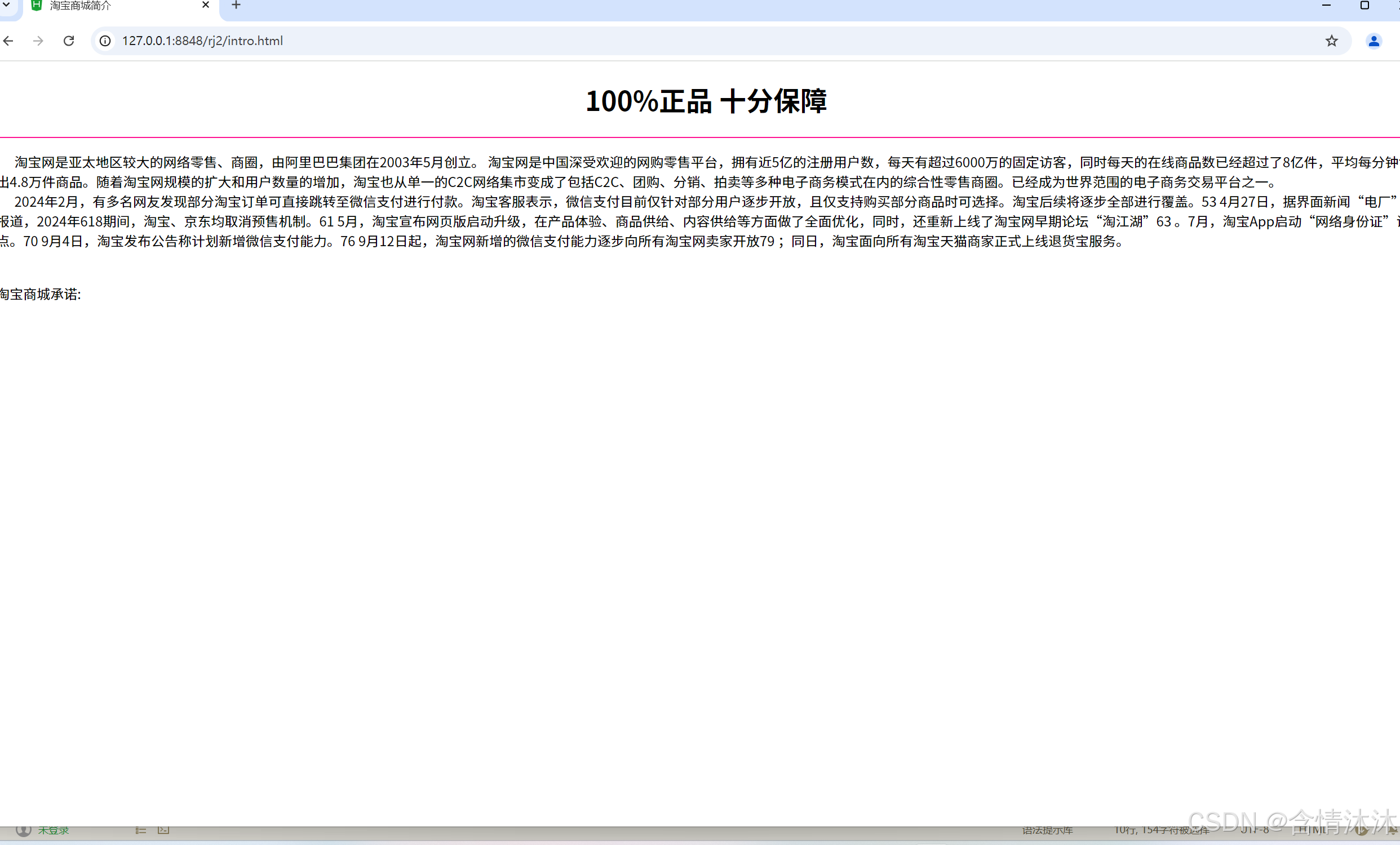View site information icon in address bar
The image size is (1400, 845).
tap(105, 41)
